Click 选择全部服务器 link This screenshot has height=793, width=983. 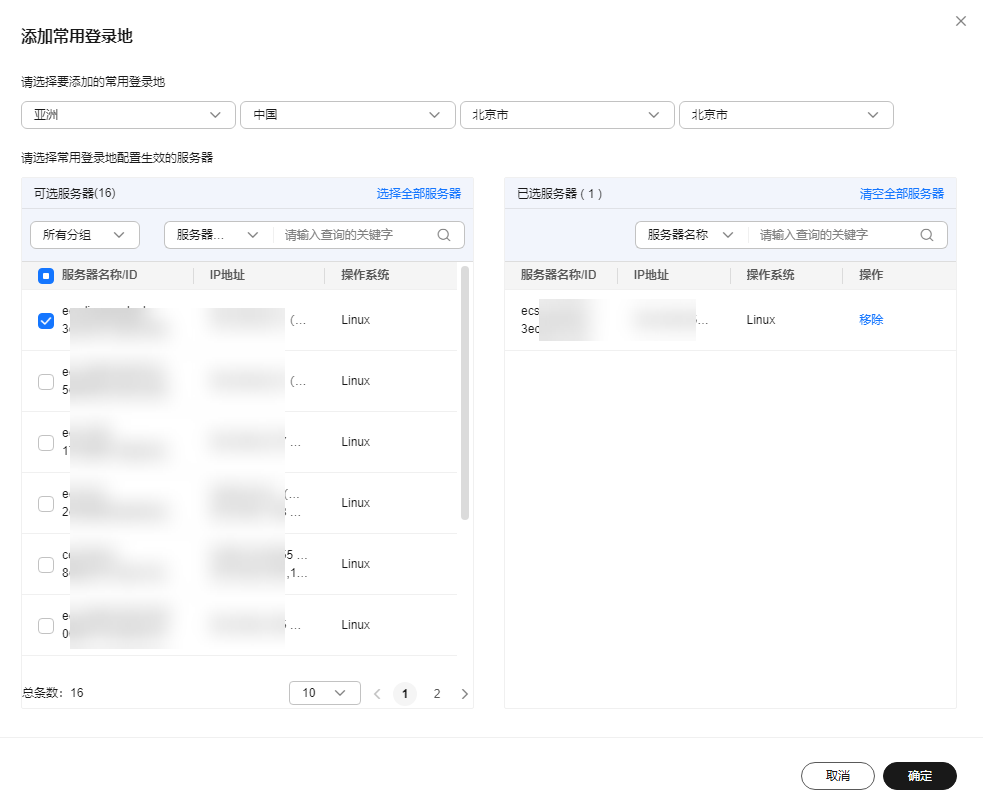(418, 194)
